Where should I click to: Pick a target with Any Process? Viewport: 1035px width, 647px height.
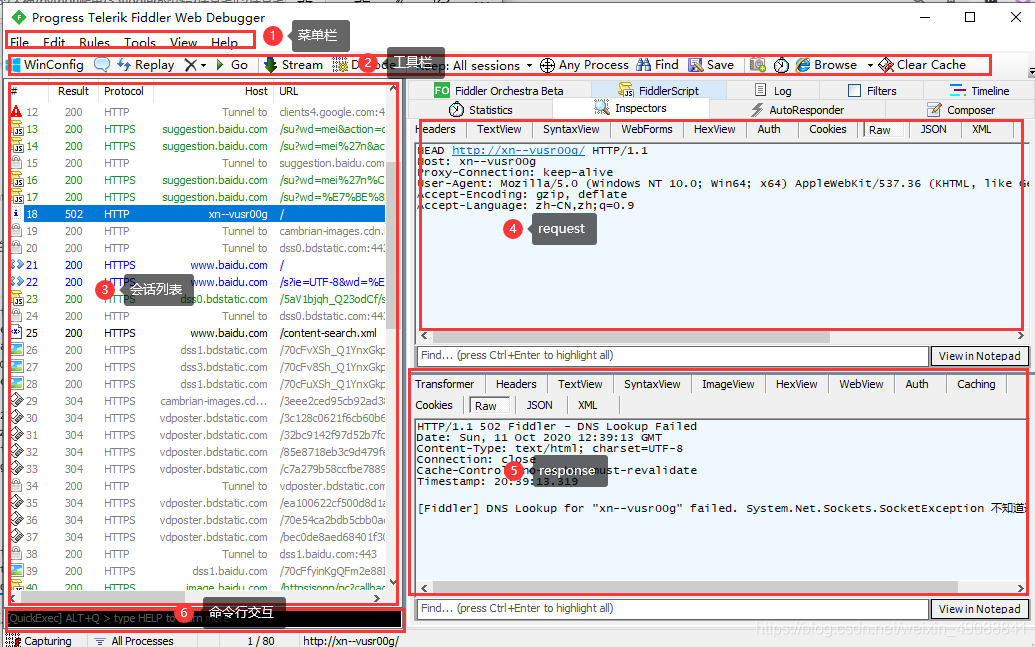click(x=584, y=65)
